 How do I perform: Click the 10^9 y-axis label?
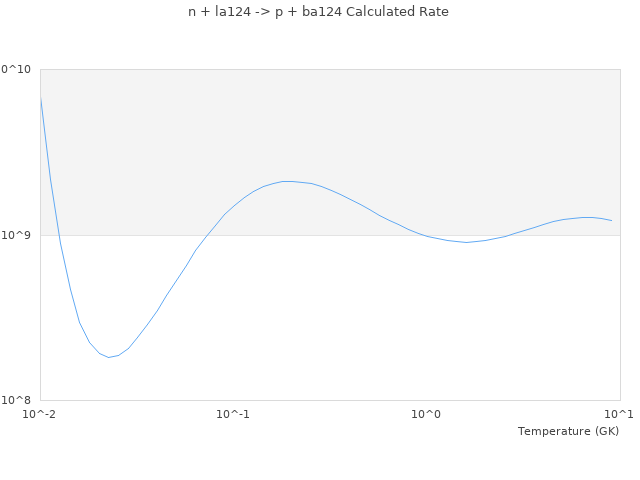point(19,235)
